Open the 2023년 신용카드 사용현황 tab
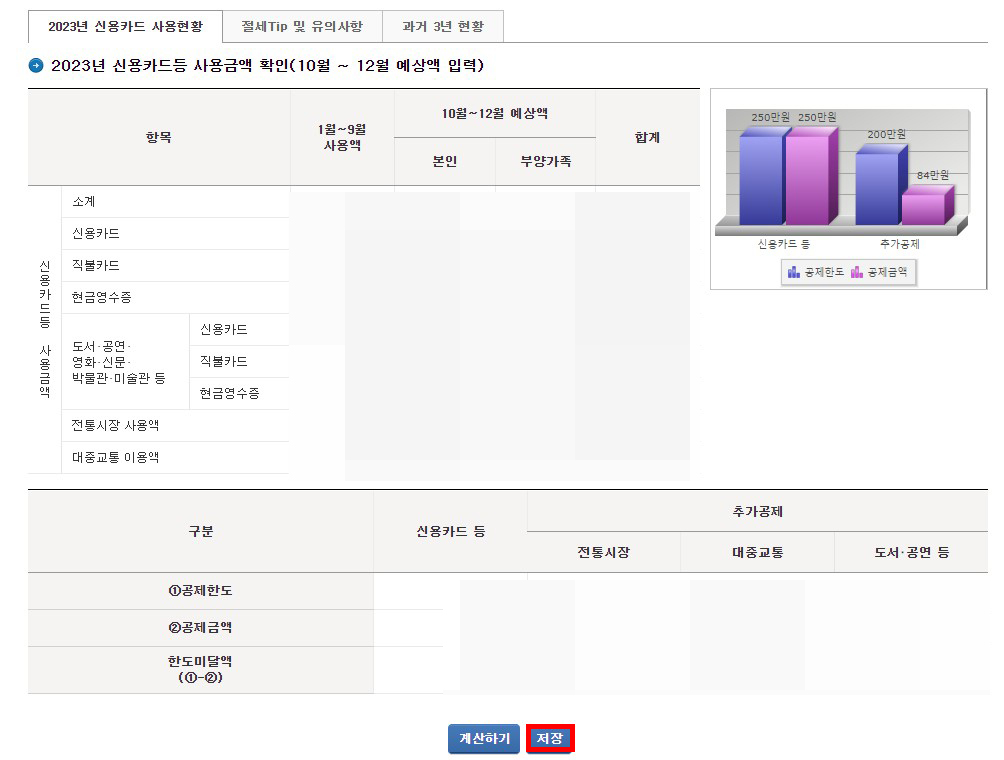This screenshot has width=1004, height=760. pos(126,26)
